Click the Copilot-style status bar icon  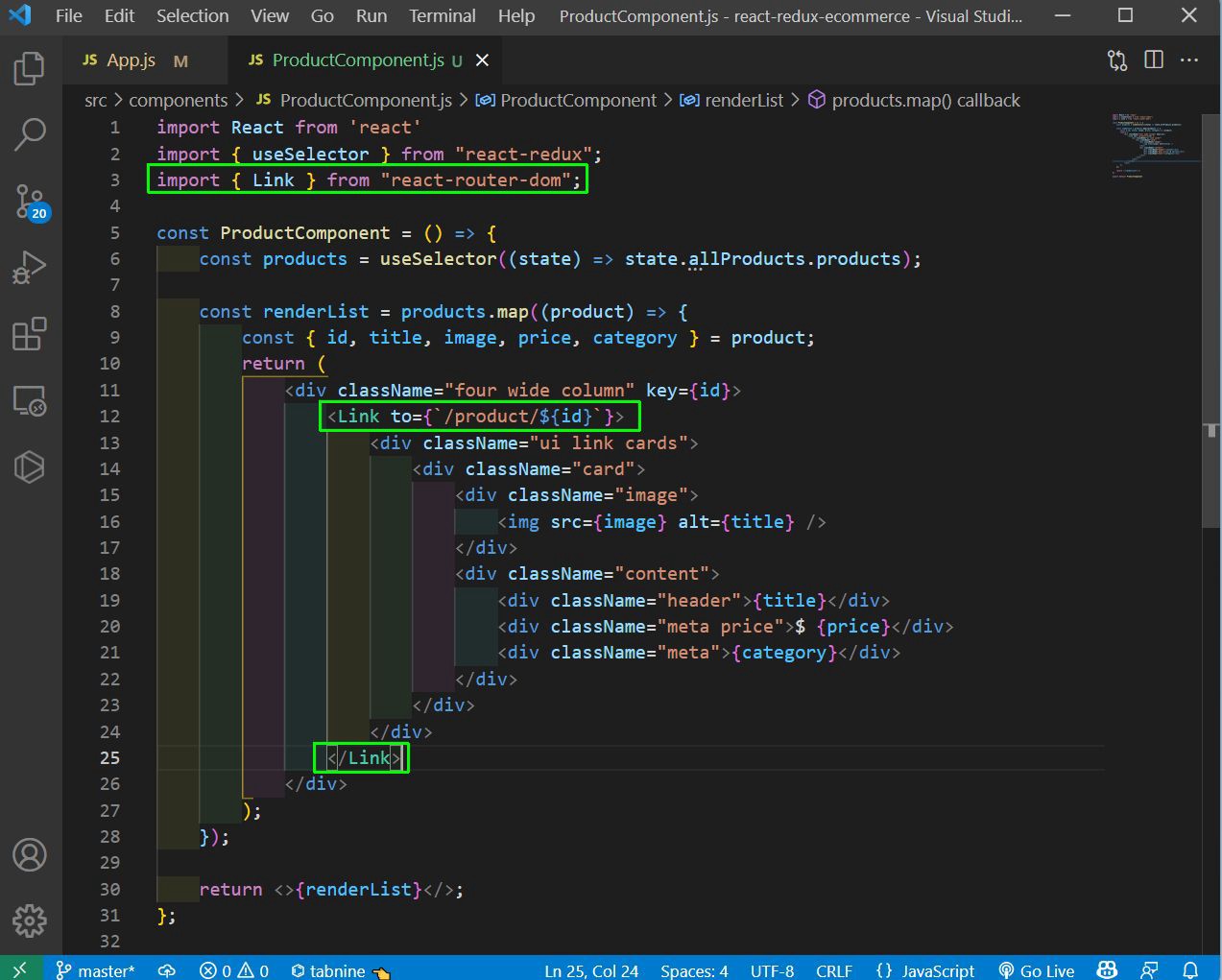tap(1107, 970)
